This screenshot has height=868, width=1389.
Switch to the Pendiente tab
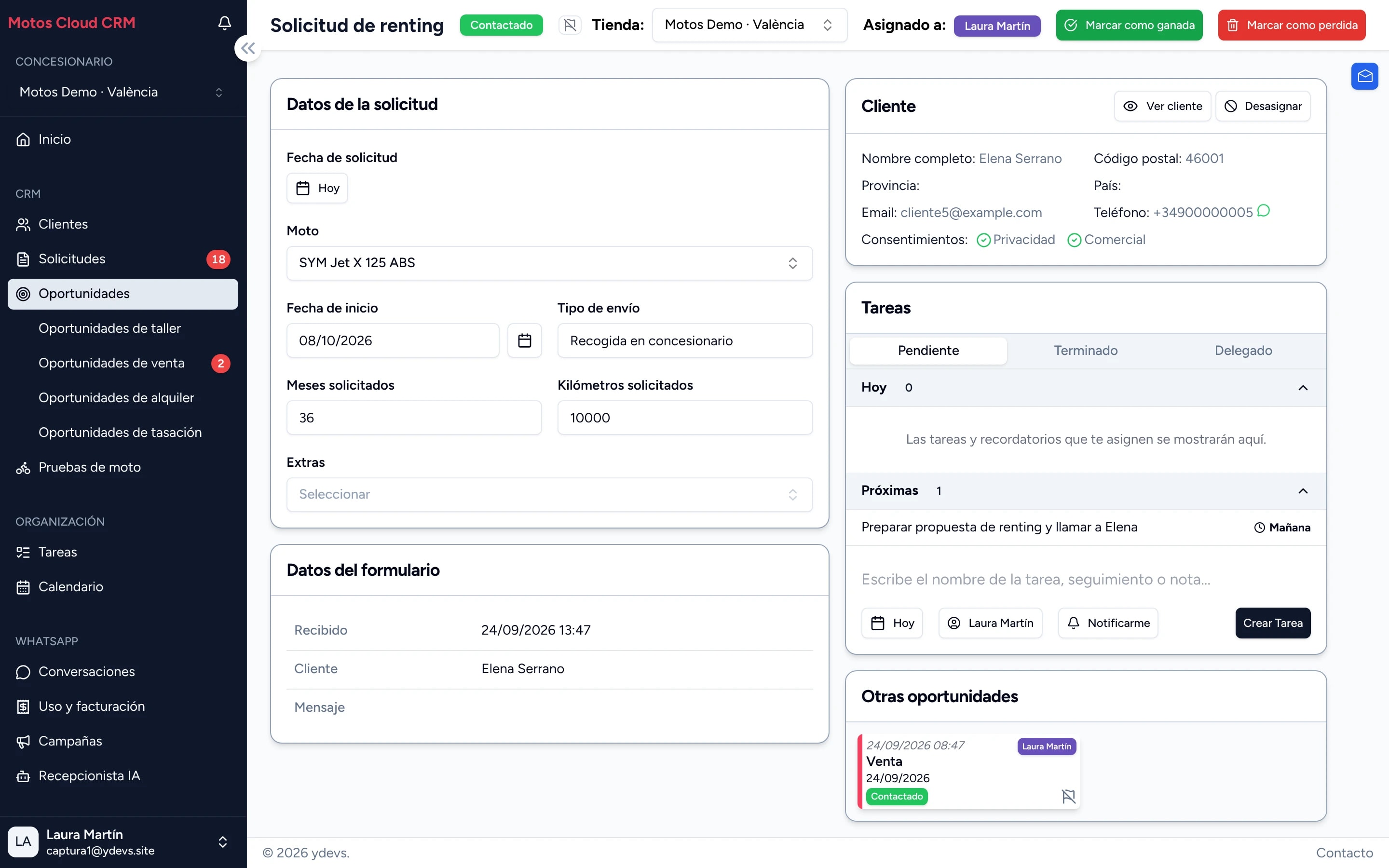click(x=928, y=351)
